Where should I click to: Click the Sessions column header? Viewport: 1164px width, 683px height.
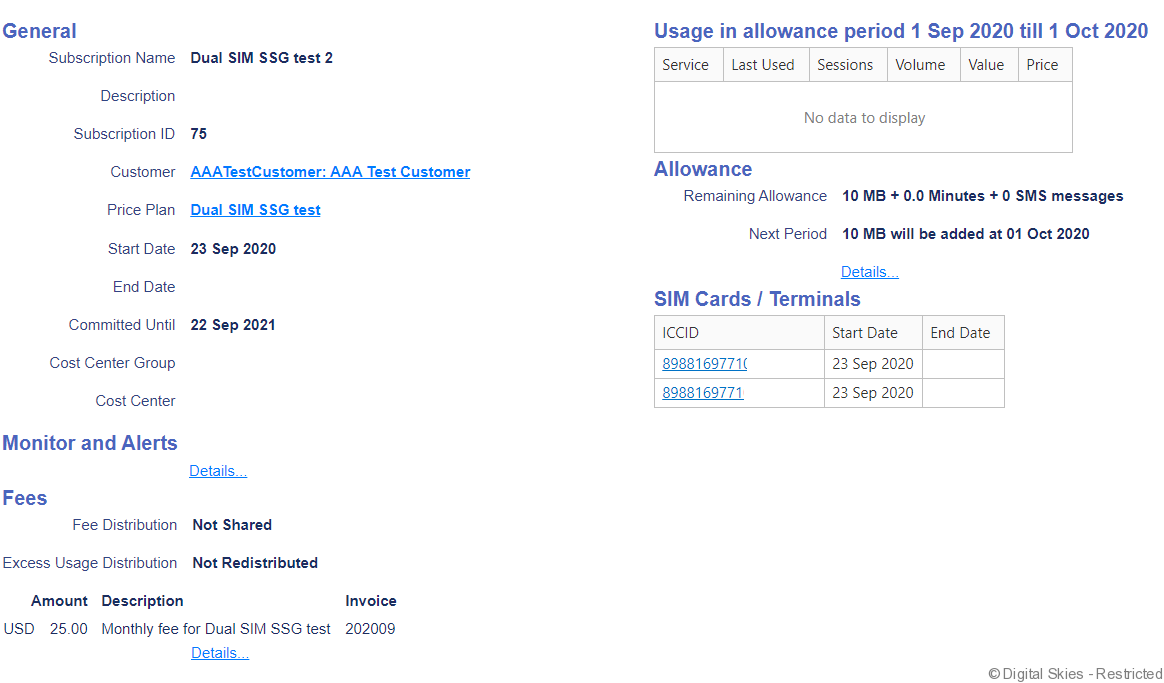point(845,65)
